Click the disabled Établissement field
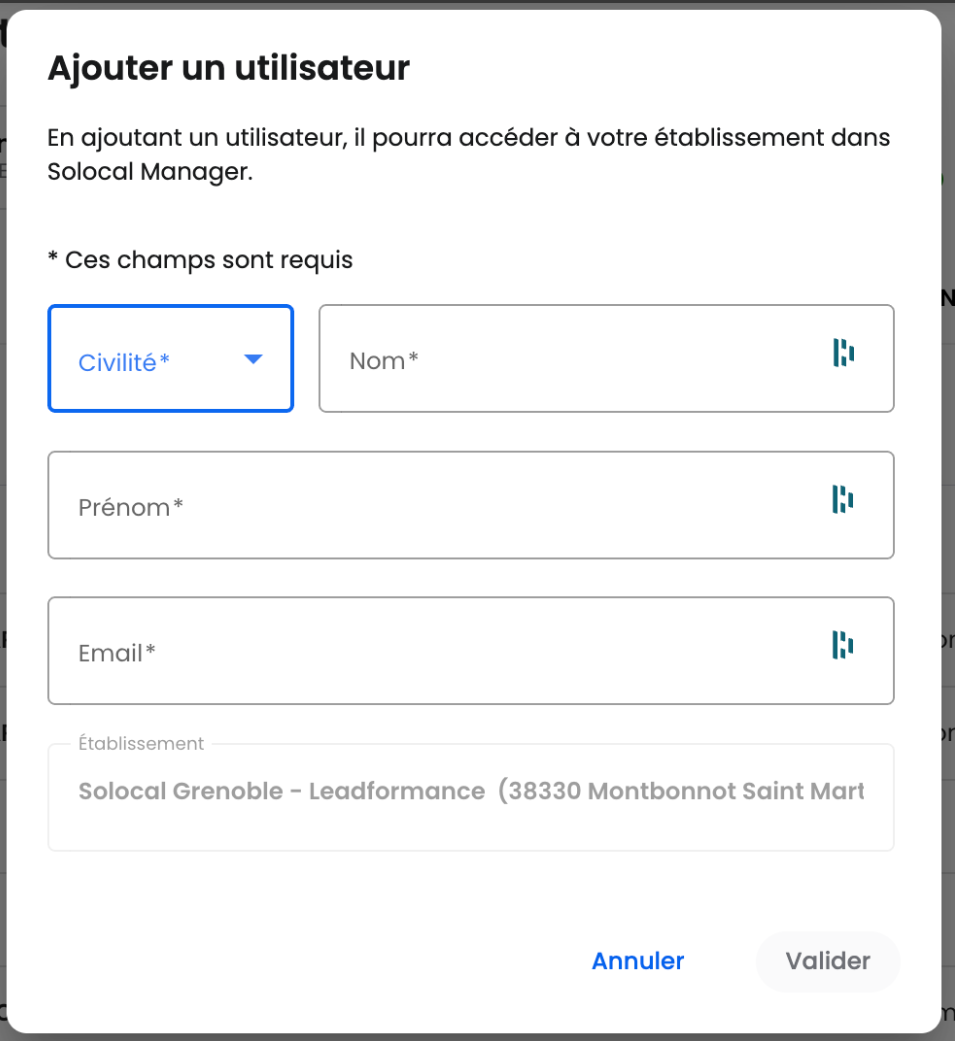Viewport: 955px width, 1041px height. tap(470, 810)
